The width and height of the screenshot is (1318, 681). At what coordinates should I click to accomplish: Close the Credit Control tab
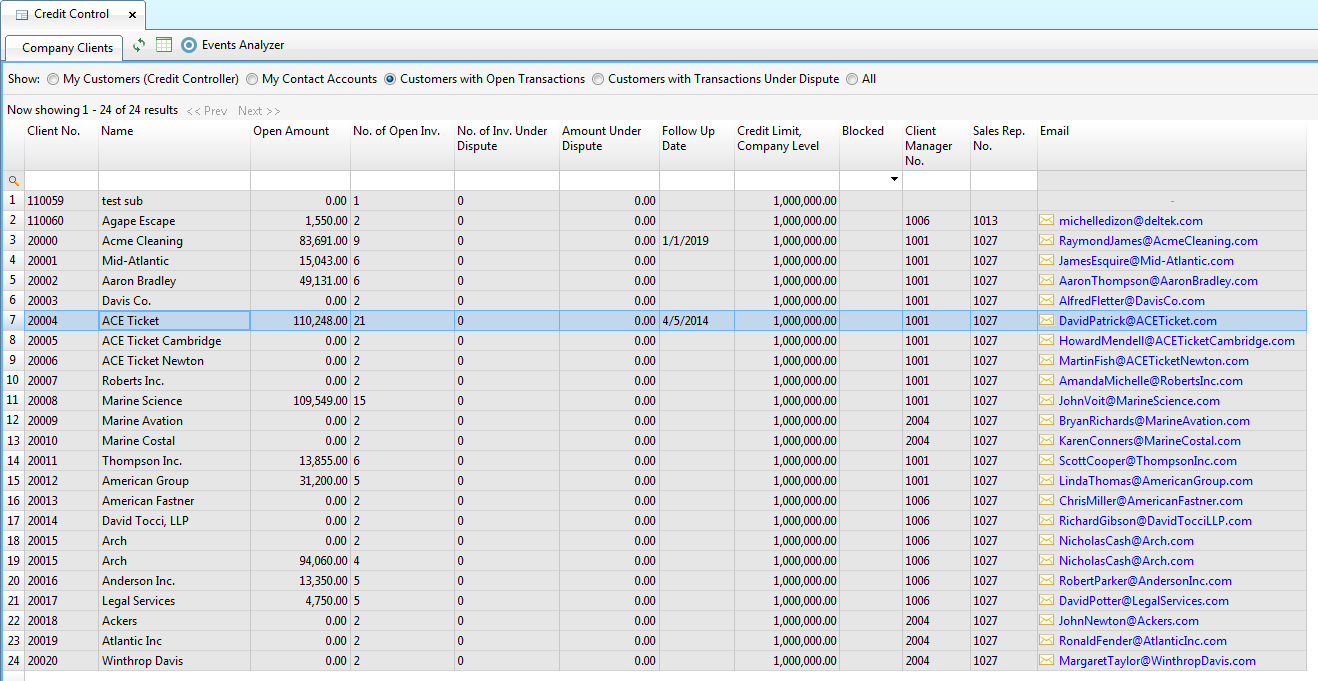[134, 15]
